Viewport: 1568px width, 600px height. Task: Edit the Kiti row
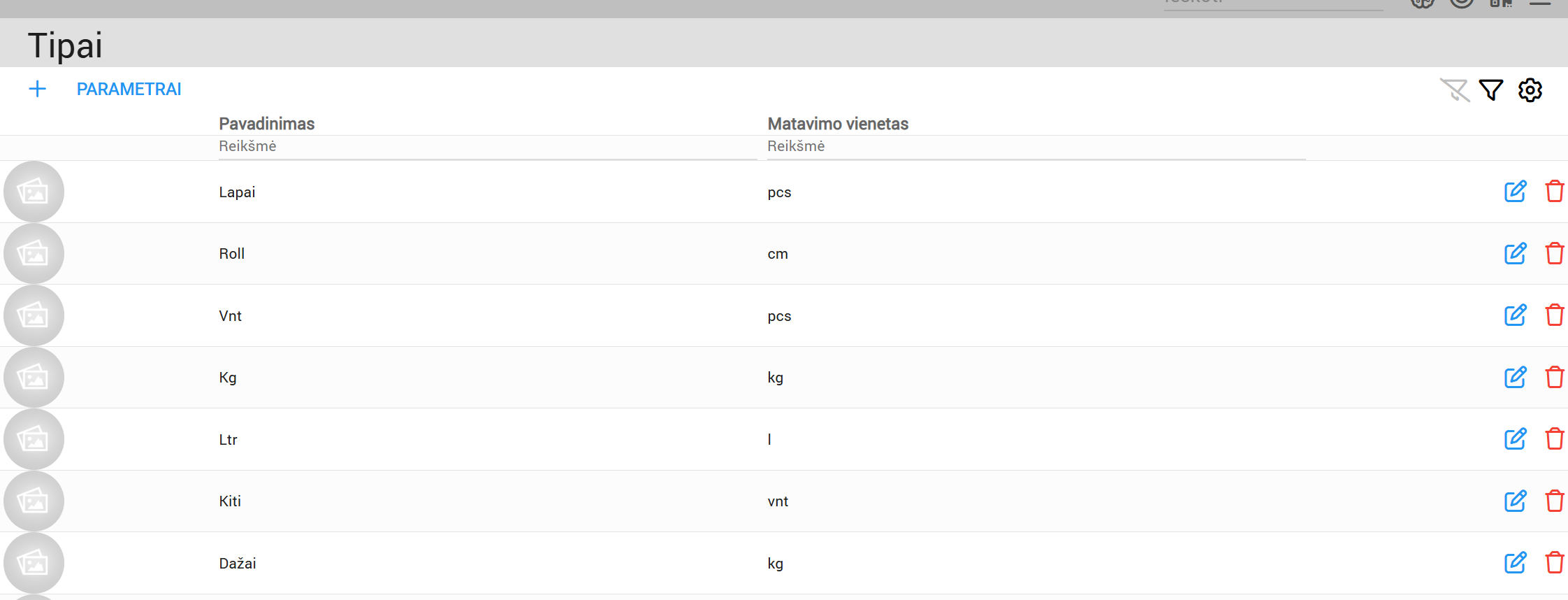click(1515, 501)
